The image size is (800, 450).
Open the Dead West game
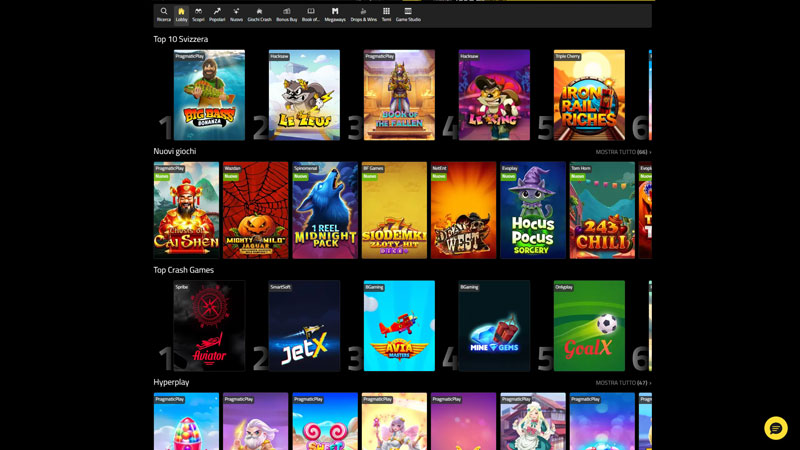(463, 210)
